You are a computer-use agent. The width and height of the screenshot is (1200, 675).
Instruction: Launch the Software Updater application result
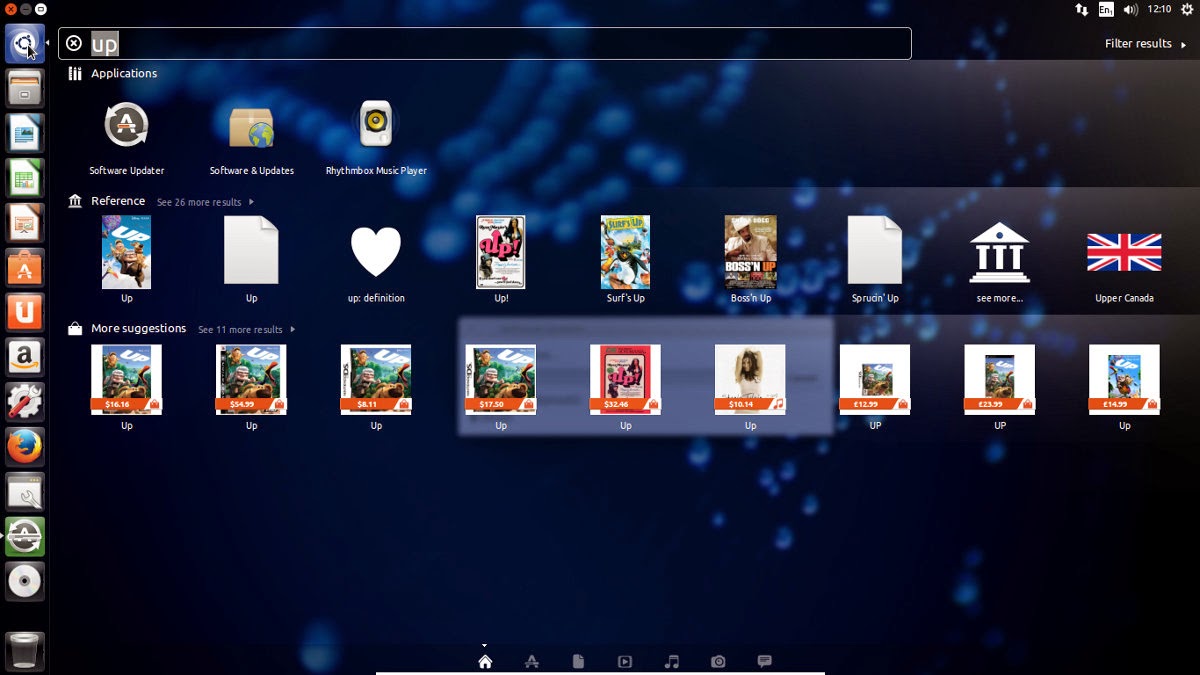127,138
